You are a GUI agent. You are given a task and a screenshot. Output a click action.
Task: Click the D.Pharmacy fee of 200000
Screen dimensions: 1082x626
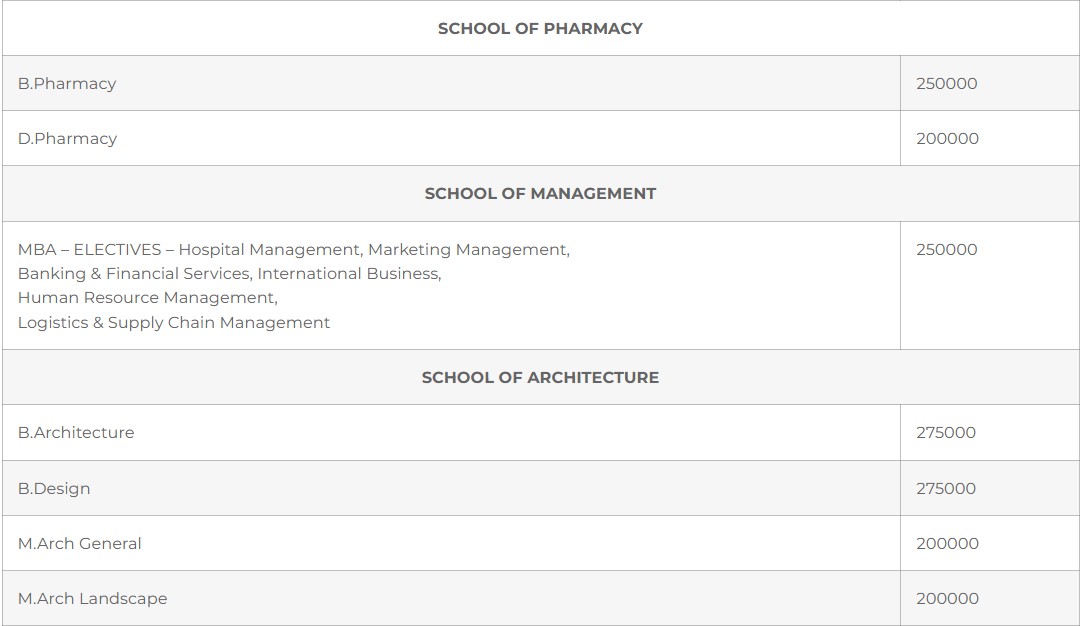[947, 139]
